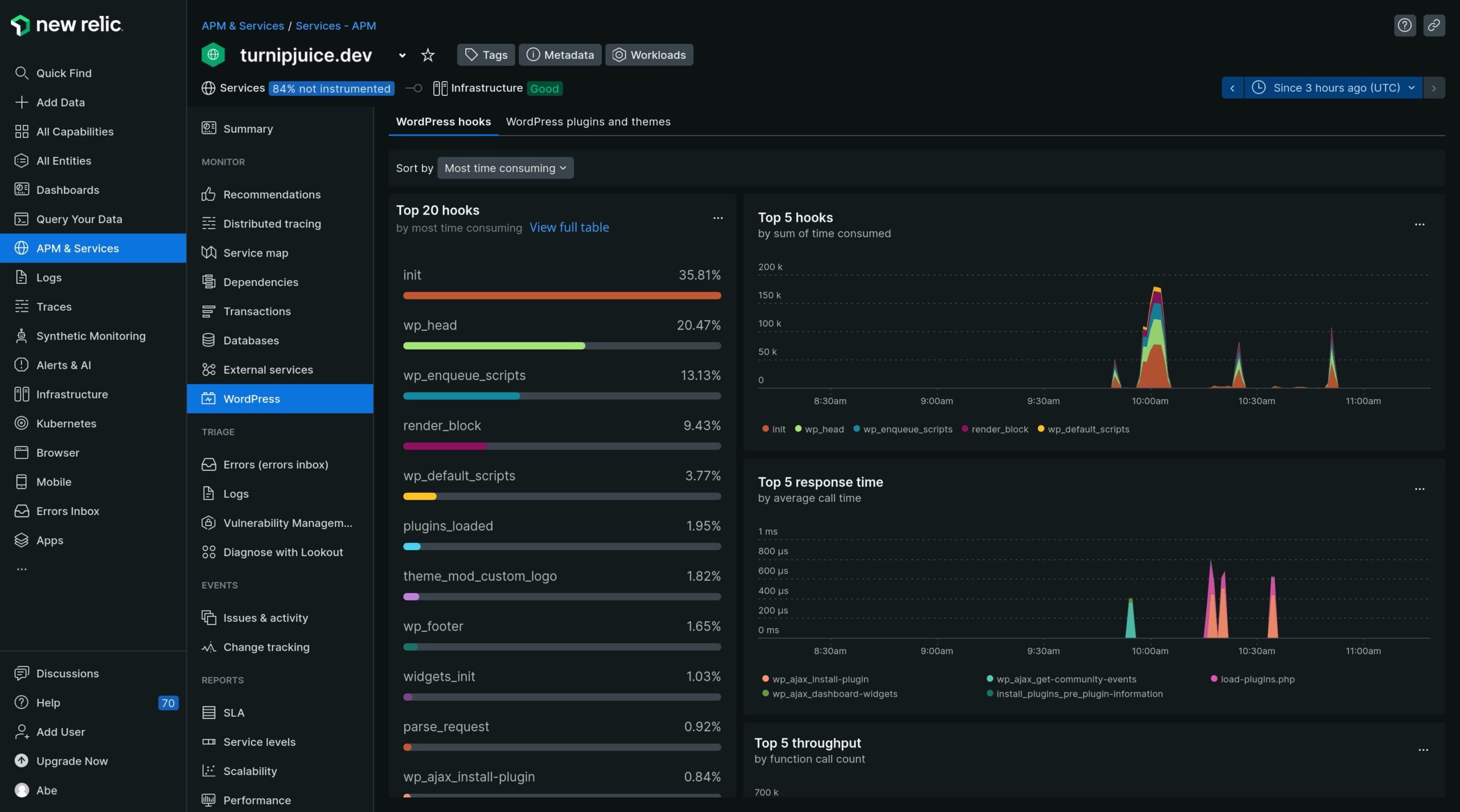Expand the Most time consuming sort dropdown
1460x812 pixels.
505,167
